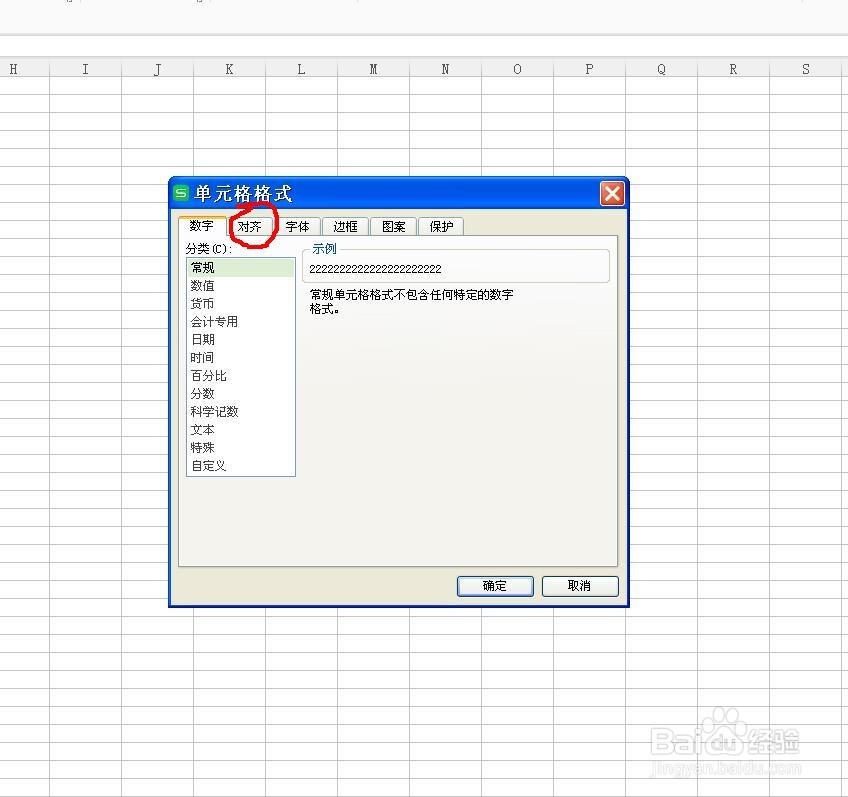Click the 取消 button
Viewport: 848px width, 797px height.
(580, 586)
